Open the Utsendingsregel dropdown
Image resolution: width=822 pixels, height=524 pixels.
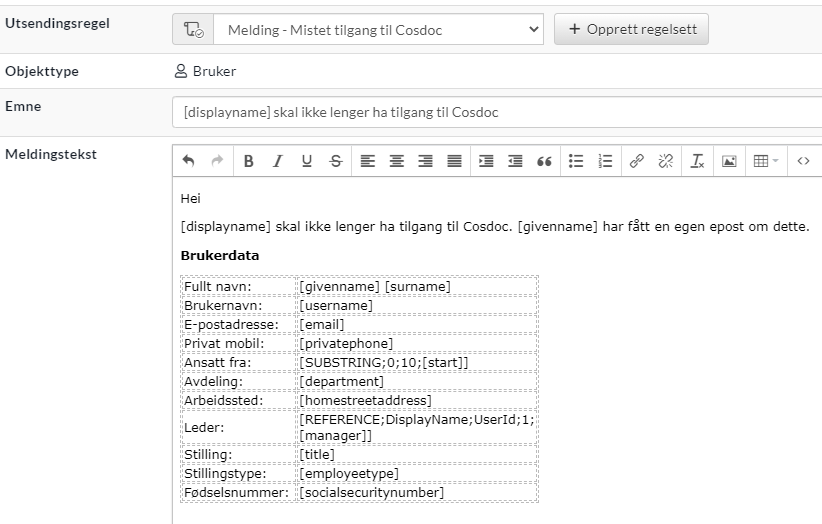pyautogui.click(x=378, y=29)
